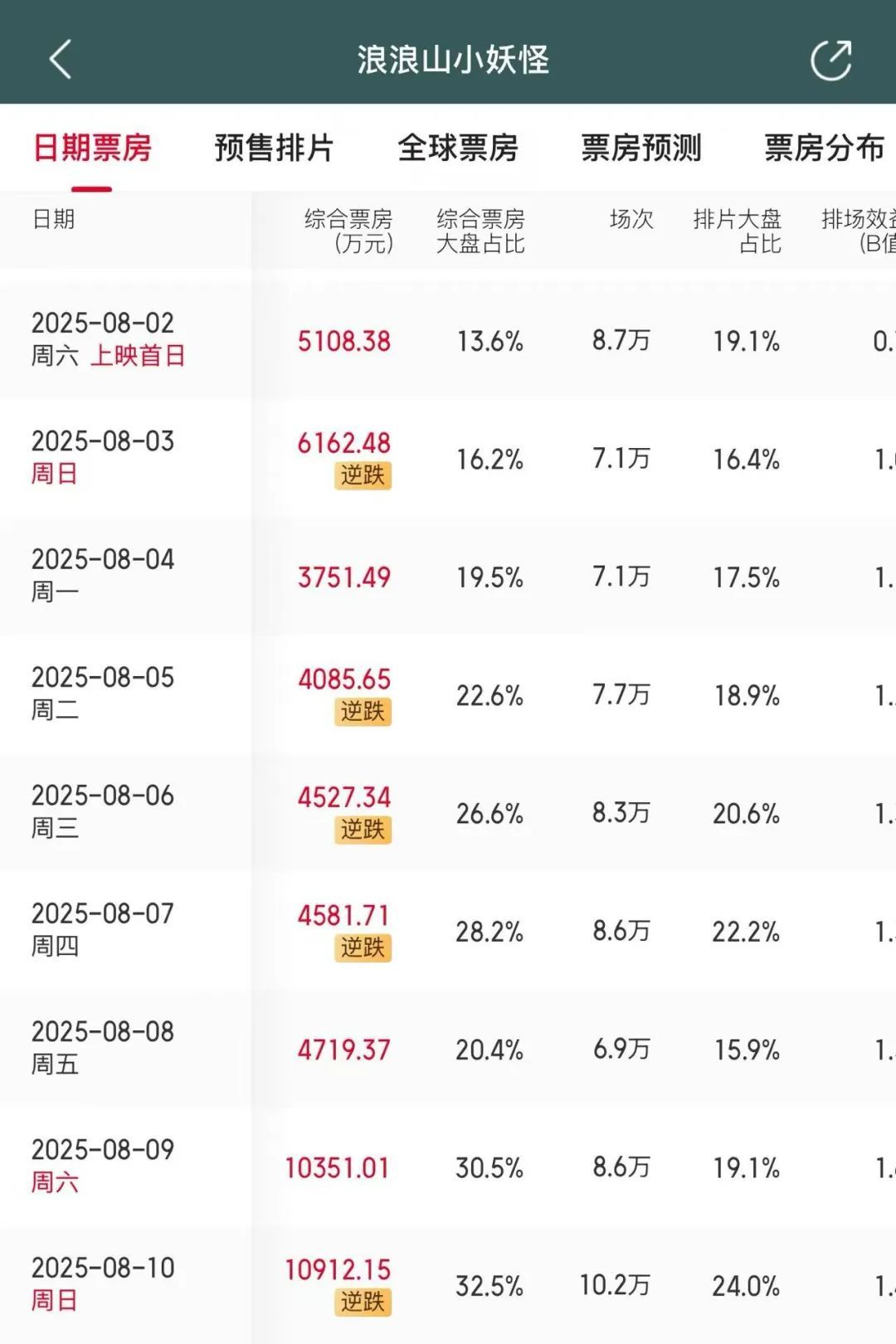Tap the 逆跌 badge for 2025-08-10
Viewport: 896px width, 1344px height.
pos(363,1302)
